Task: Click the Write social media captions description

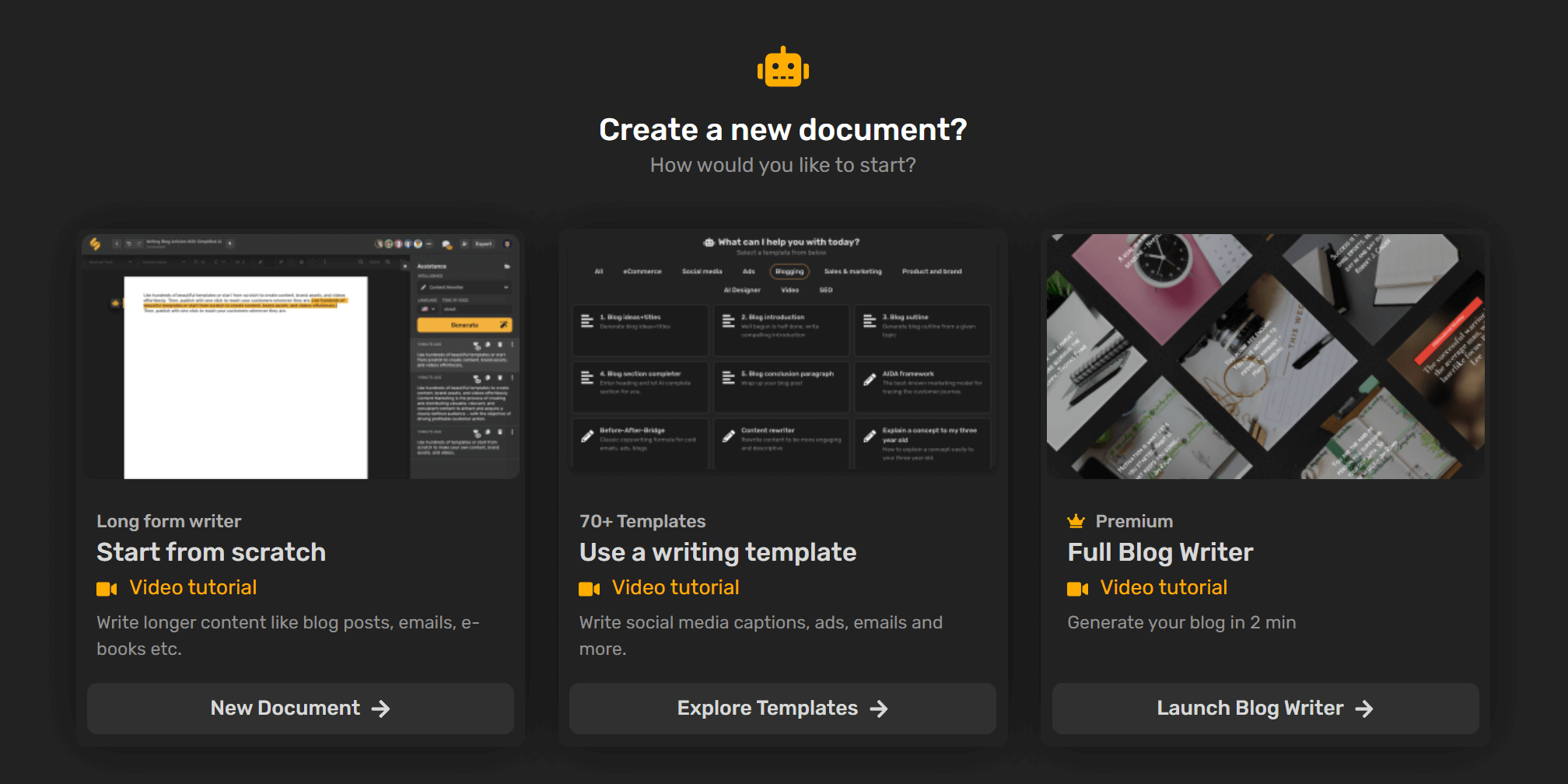Action: pos(761,635)
